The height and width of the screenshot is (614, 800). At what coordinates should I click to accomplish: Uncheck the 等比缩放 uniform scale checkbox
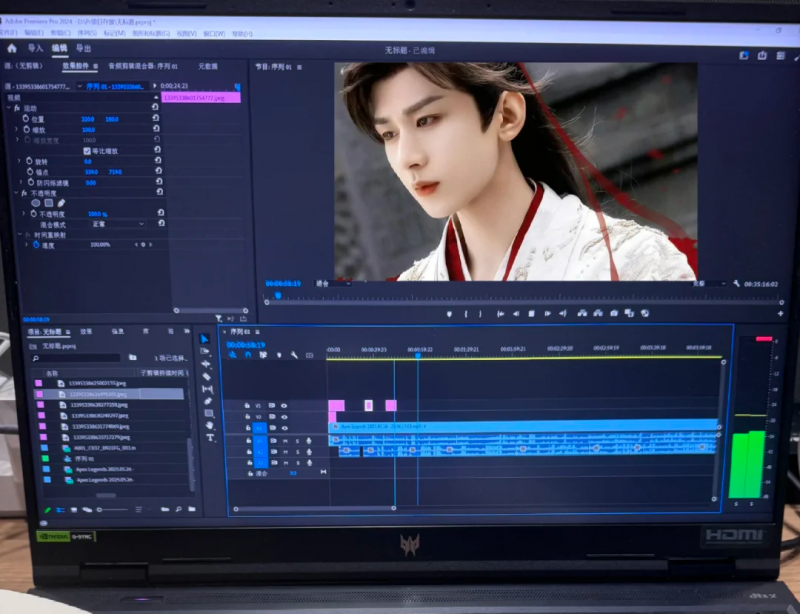pos(87,150)
